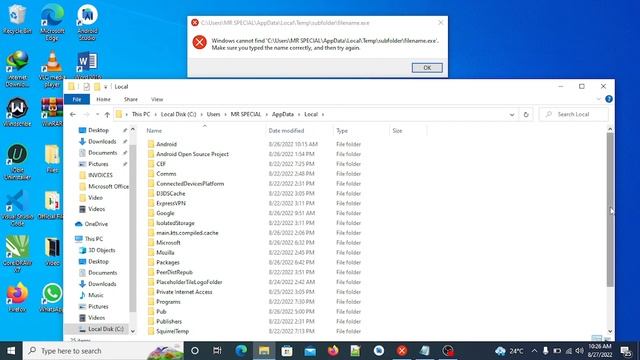Click the Back arrow in File Explorer
The height and width of the screenshot is (360, 640).
point(73,115)
